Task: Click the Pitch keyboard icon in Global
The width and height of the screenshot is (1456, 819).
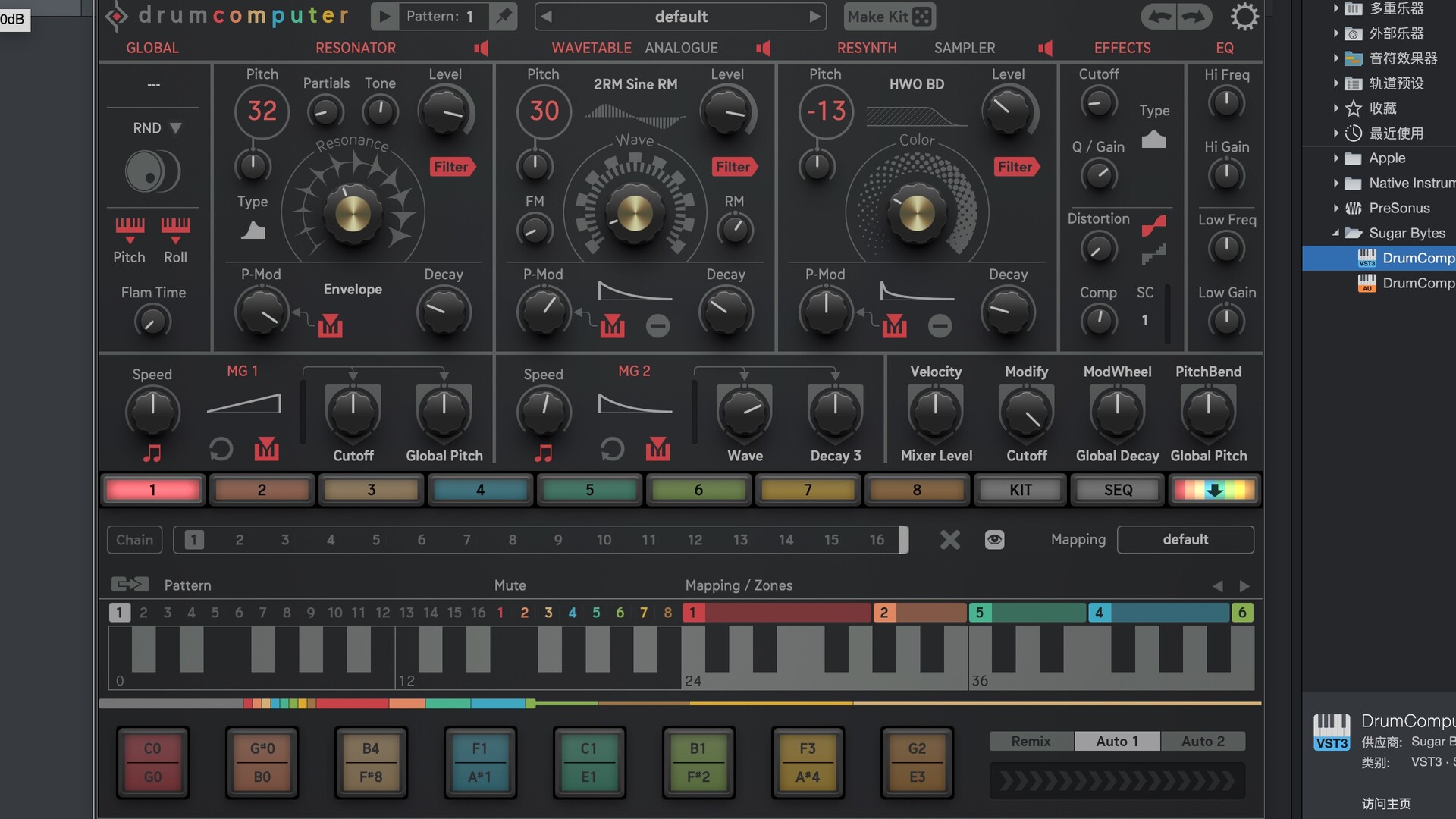Action: coord(130,230)
